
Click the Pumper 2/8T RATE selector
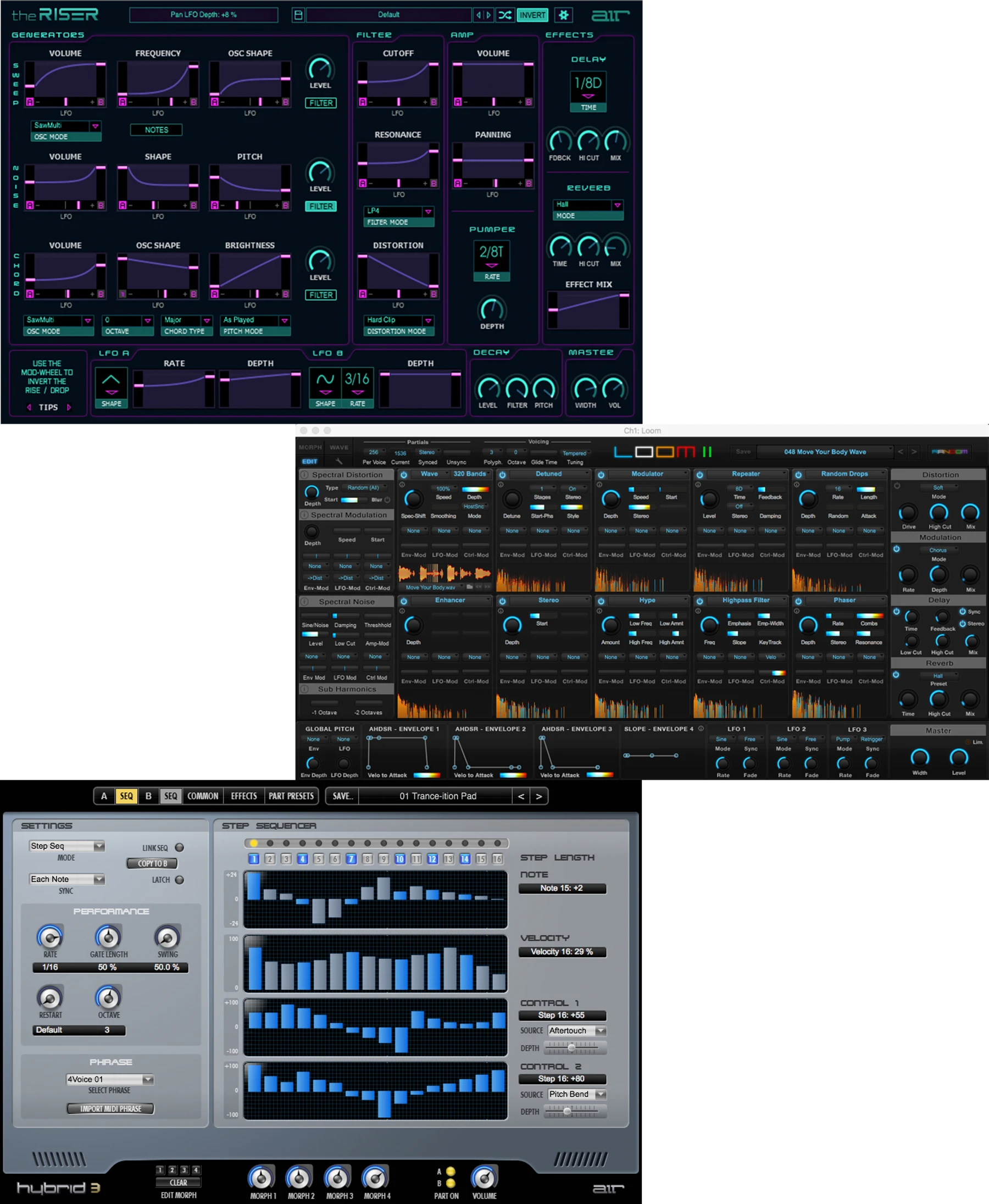(x=492, y=261)
